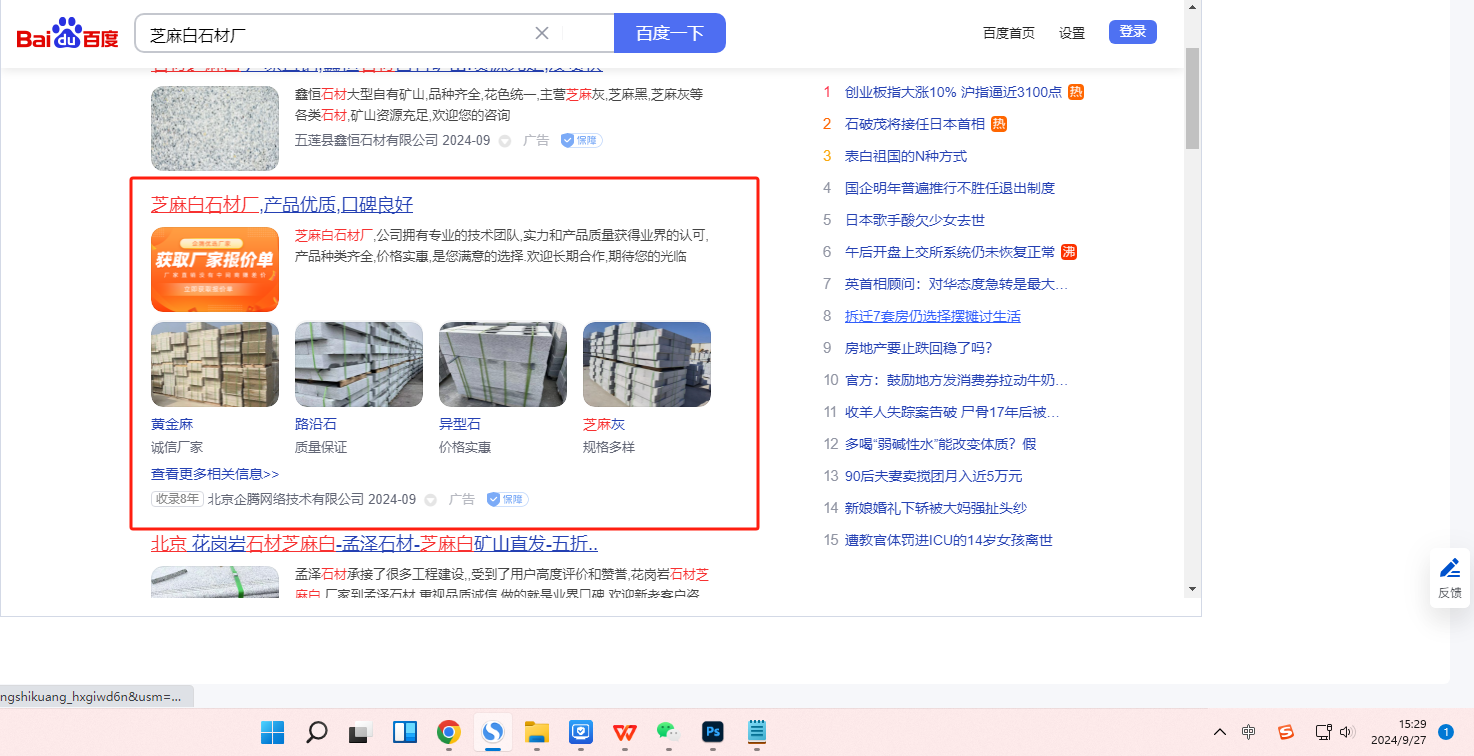The image size is (1474, 756).
Task: Expand ad options arrow for 北京企腾网络技术有限公司
Action: [x=431, y=500]
